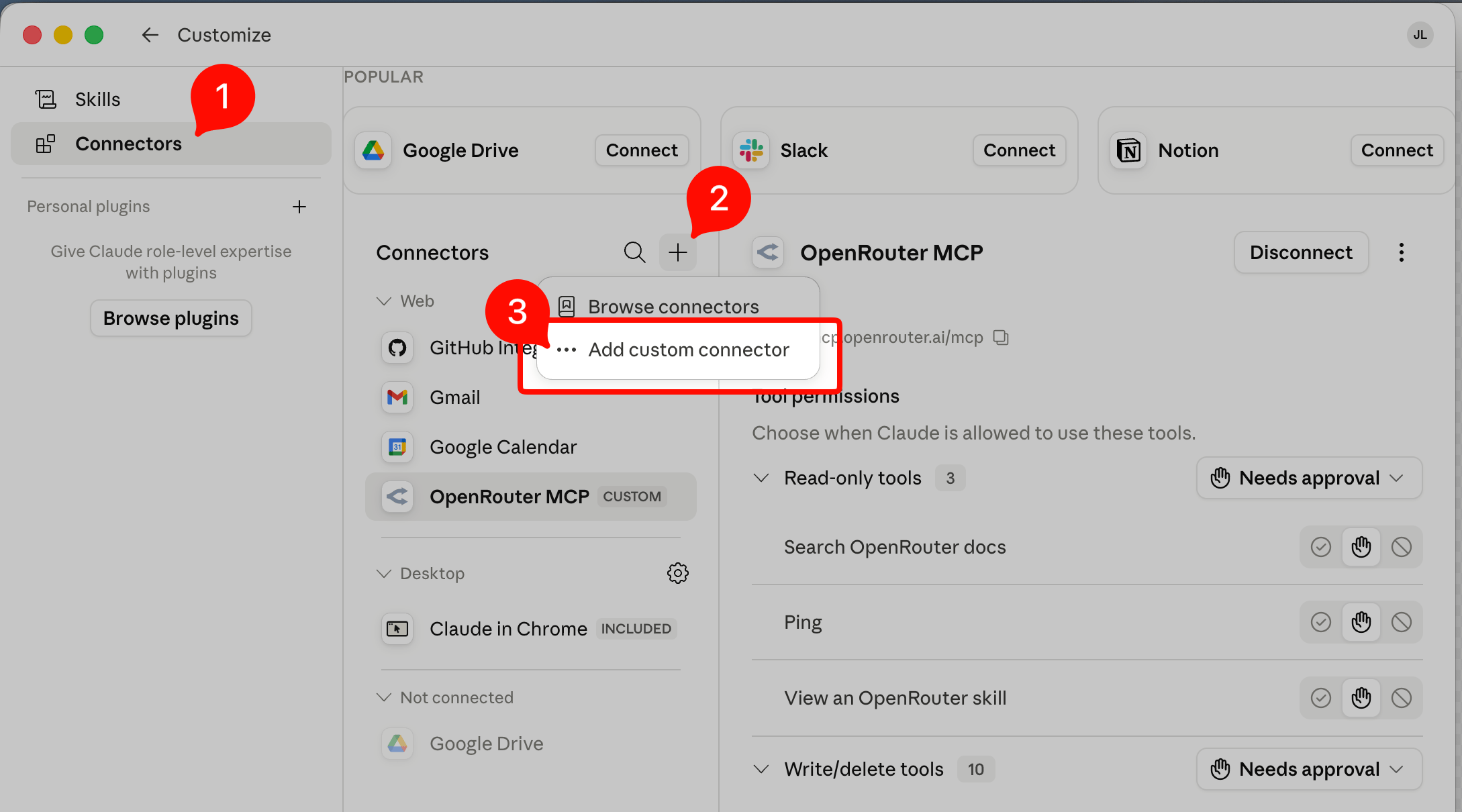The height and width of the screenshot is (812, 1462).
Task: Select the GitHub connector icon
Action: tap(397, 348)
